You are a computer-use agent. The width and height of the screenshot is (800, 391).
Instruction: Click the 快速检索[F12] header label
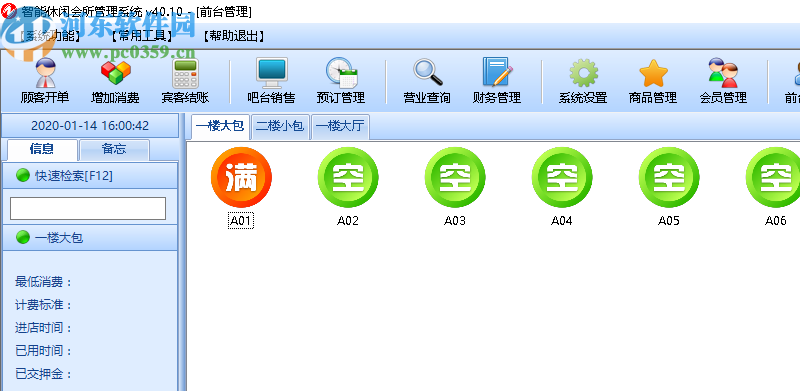click(x=74, y=176)
